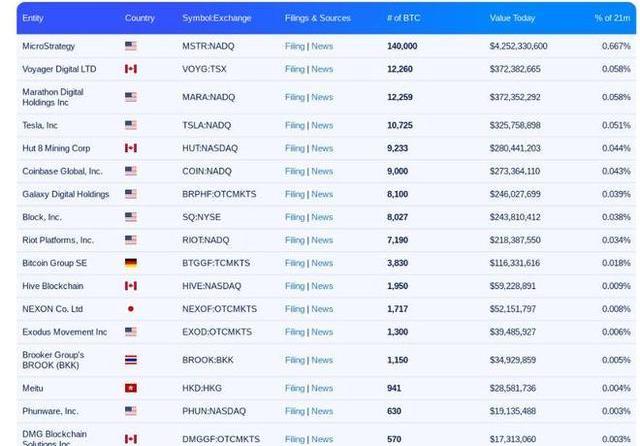This screenshot has width=640, height=446.
Task: Open the Filing link for MicroStrategy
Action: (294, 46)
